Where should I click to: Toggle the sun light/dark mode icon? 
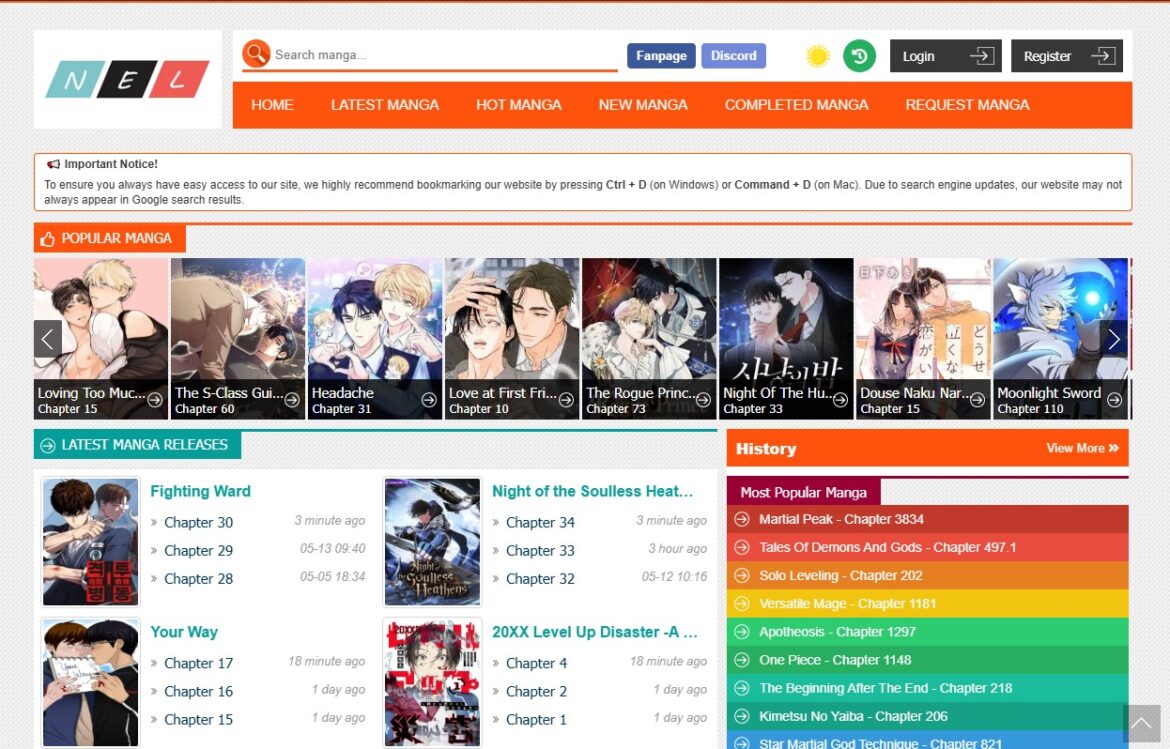point(818,56)
